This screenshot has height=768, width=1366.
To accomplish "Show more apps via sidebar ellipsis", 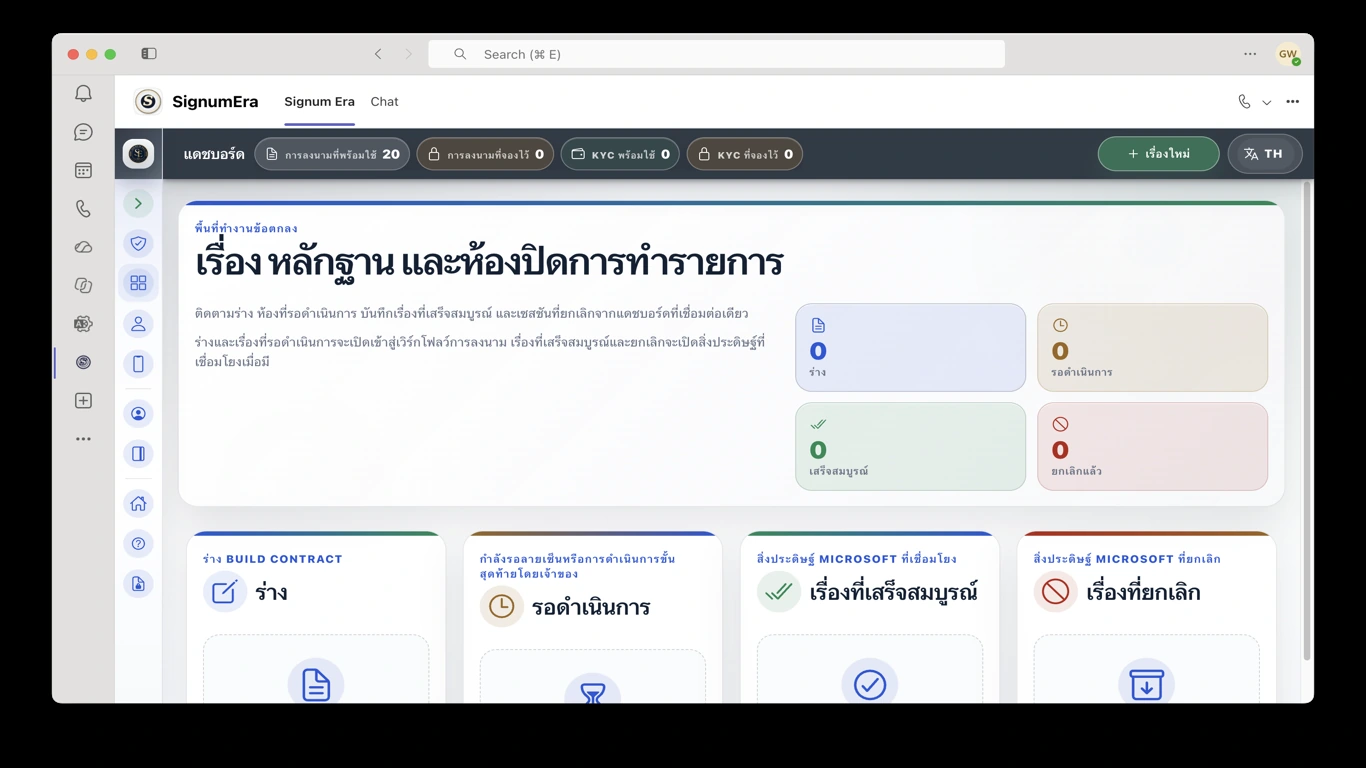I will 83,439.
